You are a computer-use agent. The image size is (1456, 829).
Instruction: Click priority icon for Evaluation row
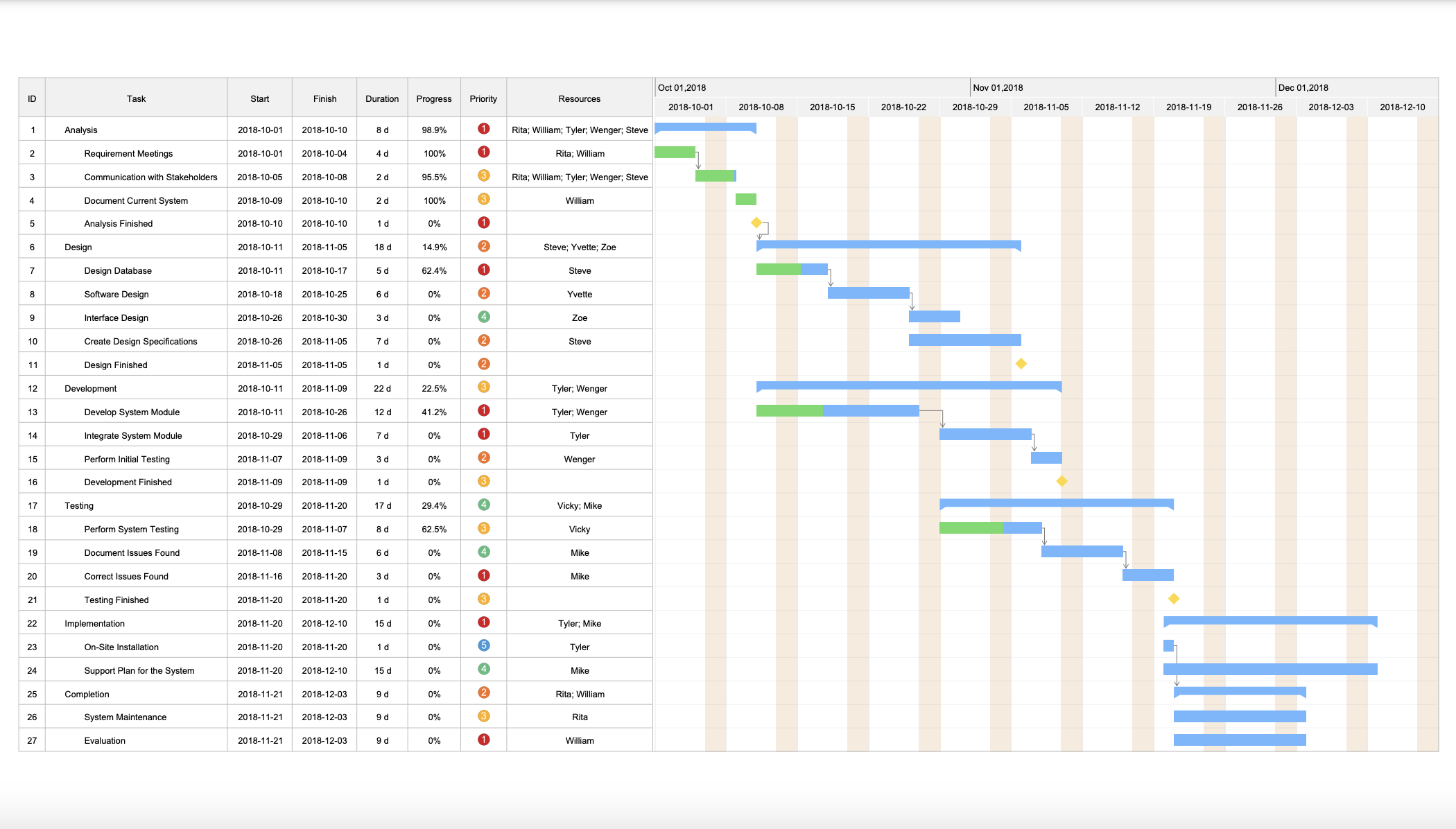coord(484,740)
